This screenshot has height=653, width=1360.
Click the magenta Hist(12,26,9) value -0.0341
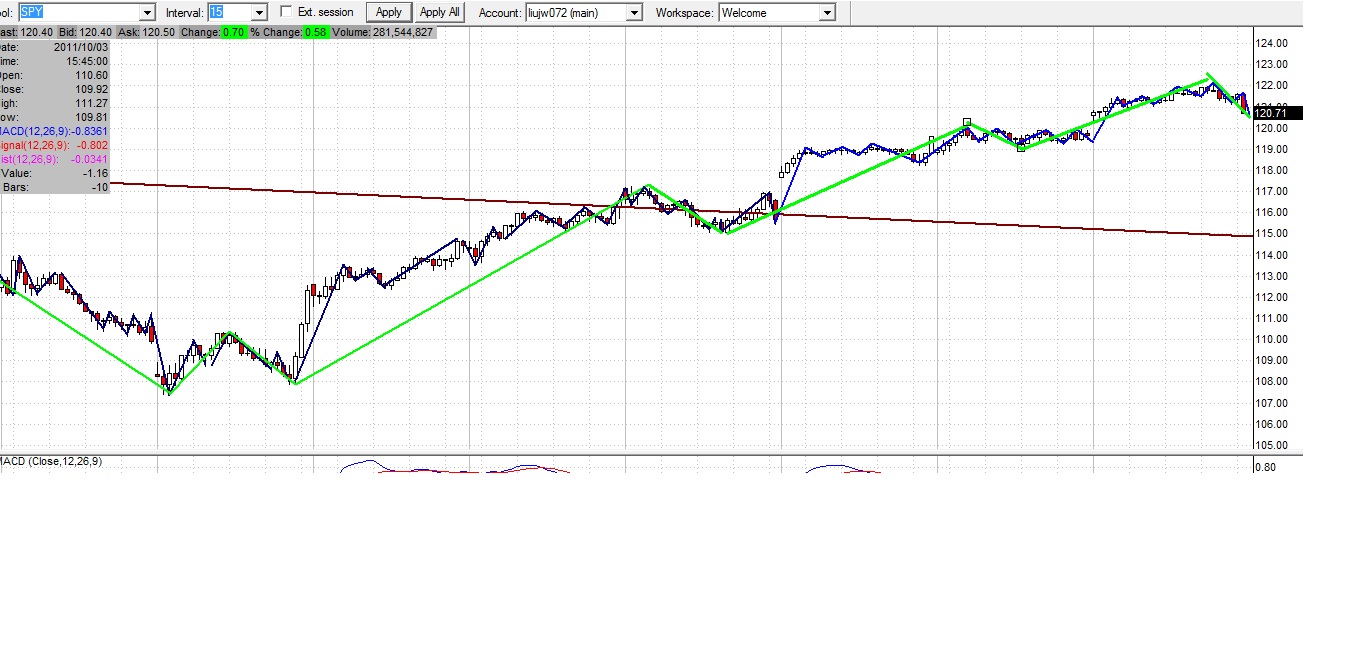point(88,159)
